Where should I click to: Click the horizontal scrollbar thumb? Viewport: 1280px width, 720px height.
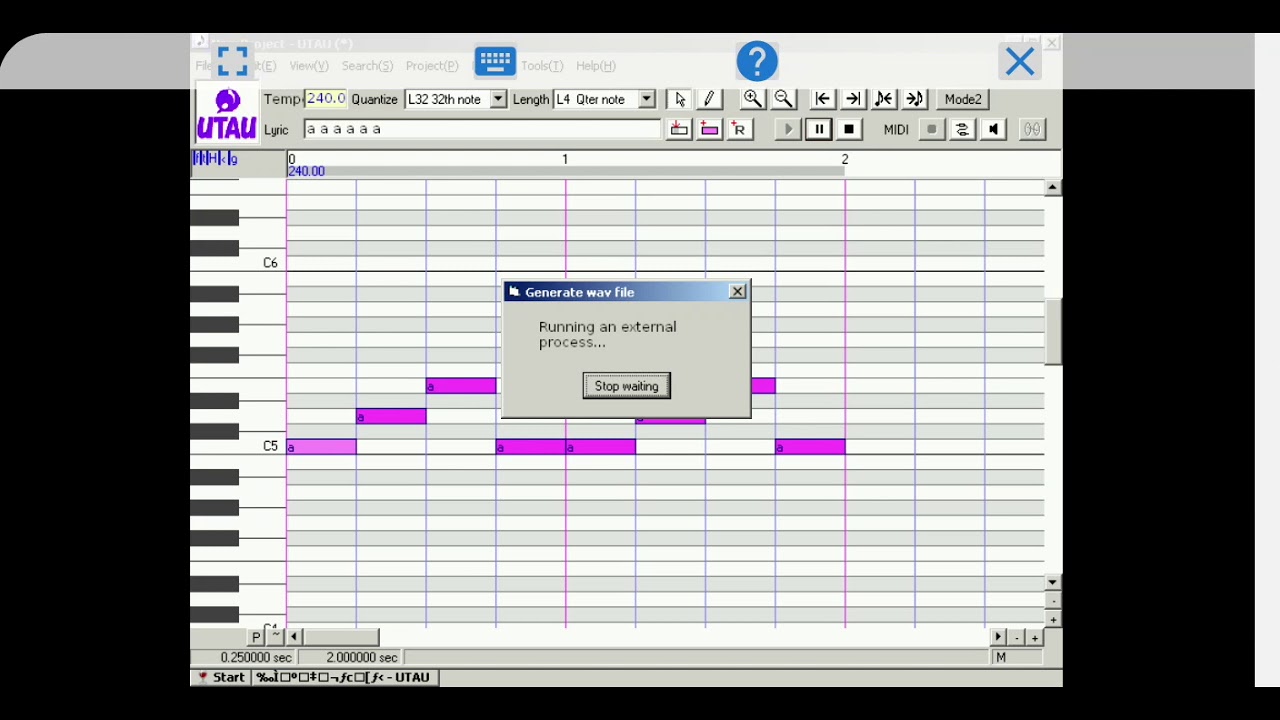pyautogui.click(x=341, y=637)
